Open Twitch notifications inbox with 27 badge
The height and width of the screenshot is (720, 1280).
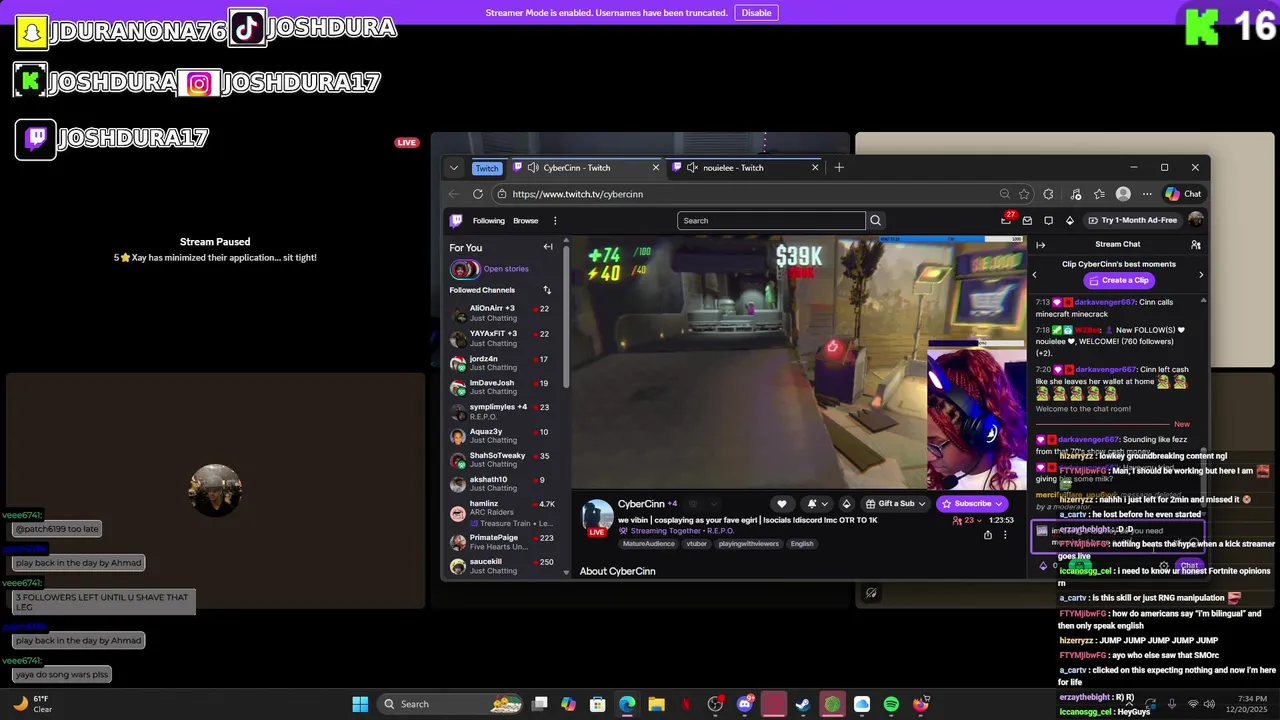pos(1006,220)
